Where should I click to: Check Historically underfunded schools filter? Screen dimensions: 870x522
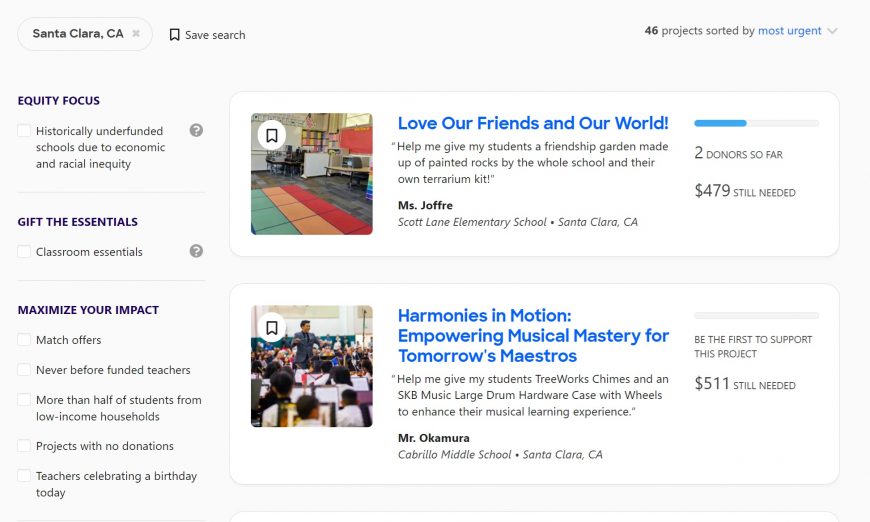click(24, 131)
